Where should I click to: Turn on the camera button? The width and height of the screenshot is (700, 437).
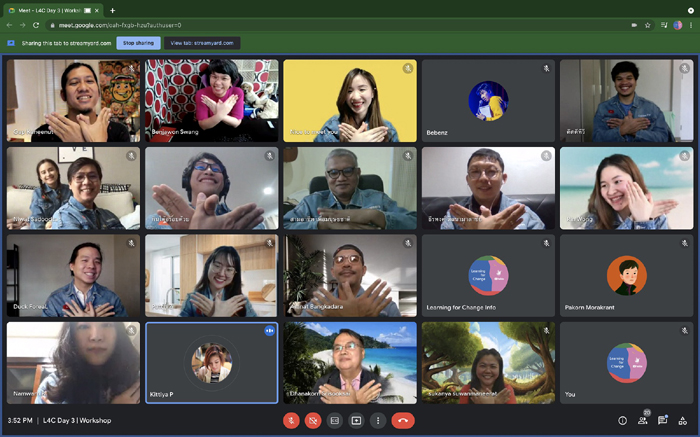313,420
